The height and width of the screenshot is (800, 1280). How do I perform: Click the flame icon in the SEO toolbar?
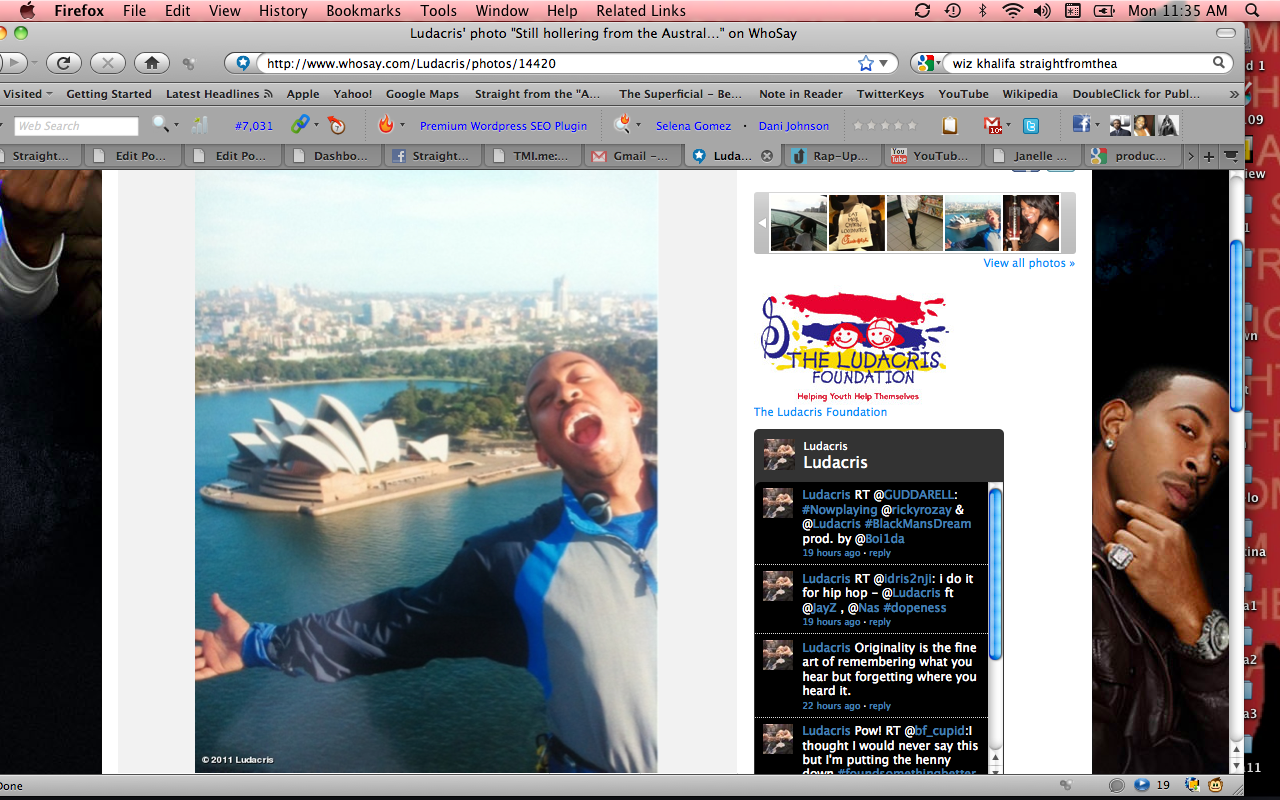point(386,125)
